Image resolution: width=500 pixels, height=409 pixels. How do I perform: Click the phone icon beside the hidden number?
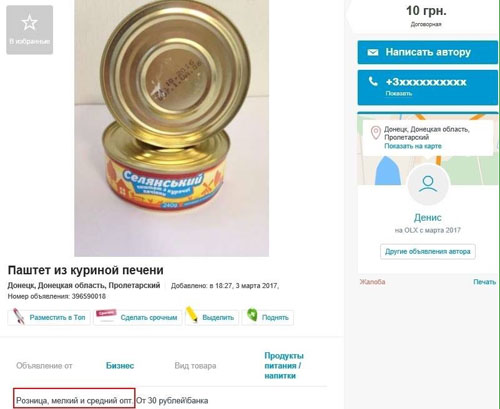tap(373, 81)
